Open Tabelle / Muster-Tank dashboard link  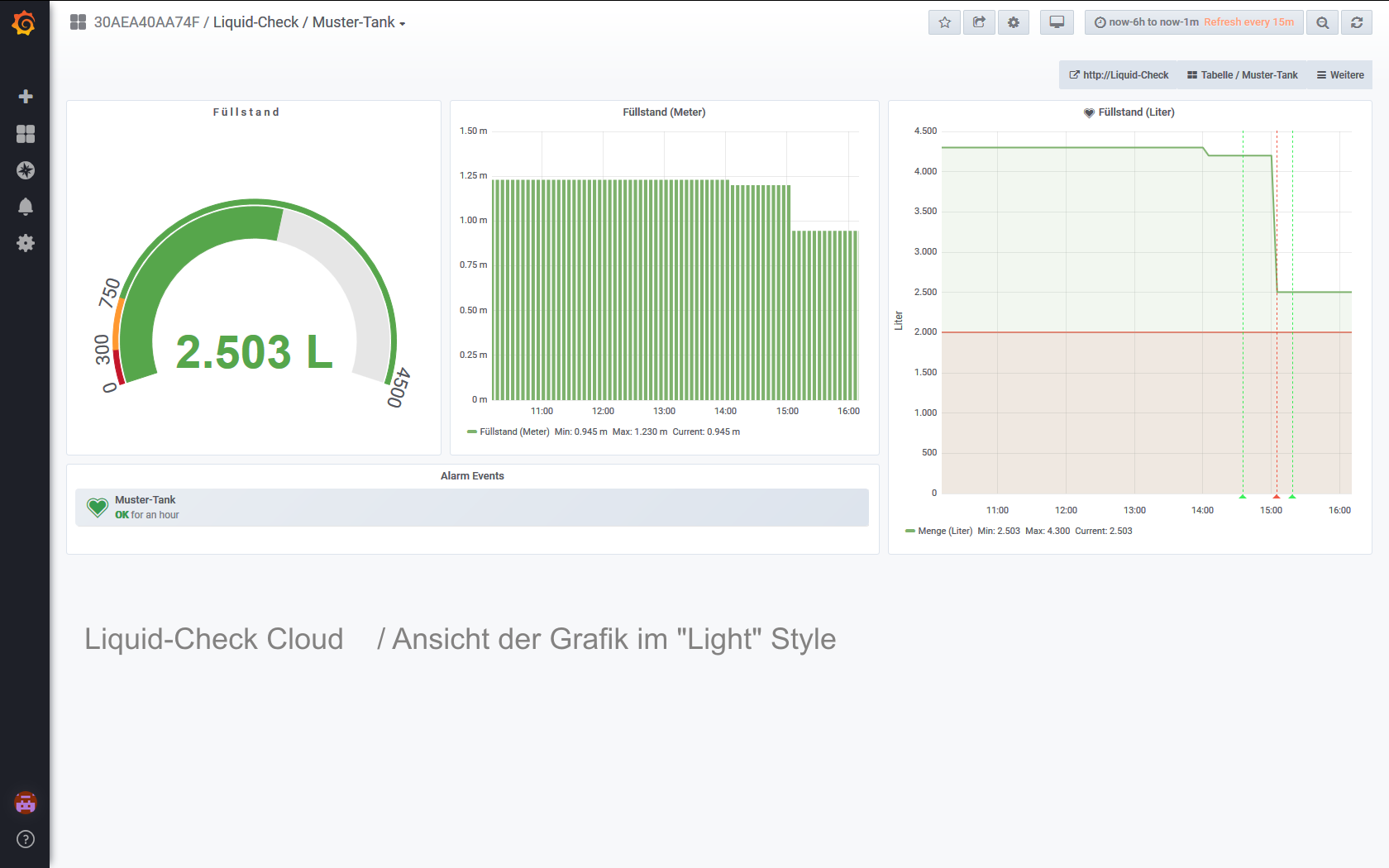point(1242,75)
